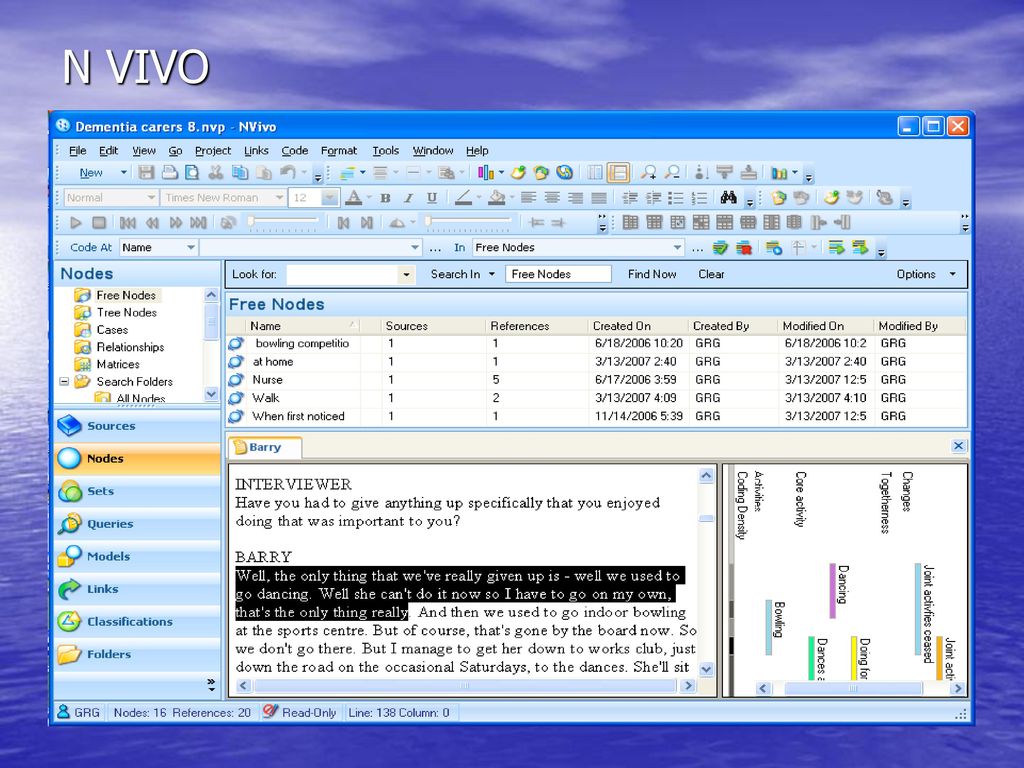
Task: Click the Stop playback square icon
Action: pos(99,223)
